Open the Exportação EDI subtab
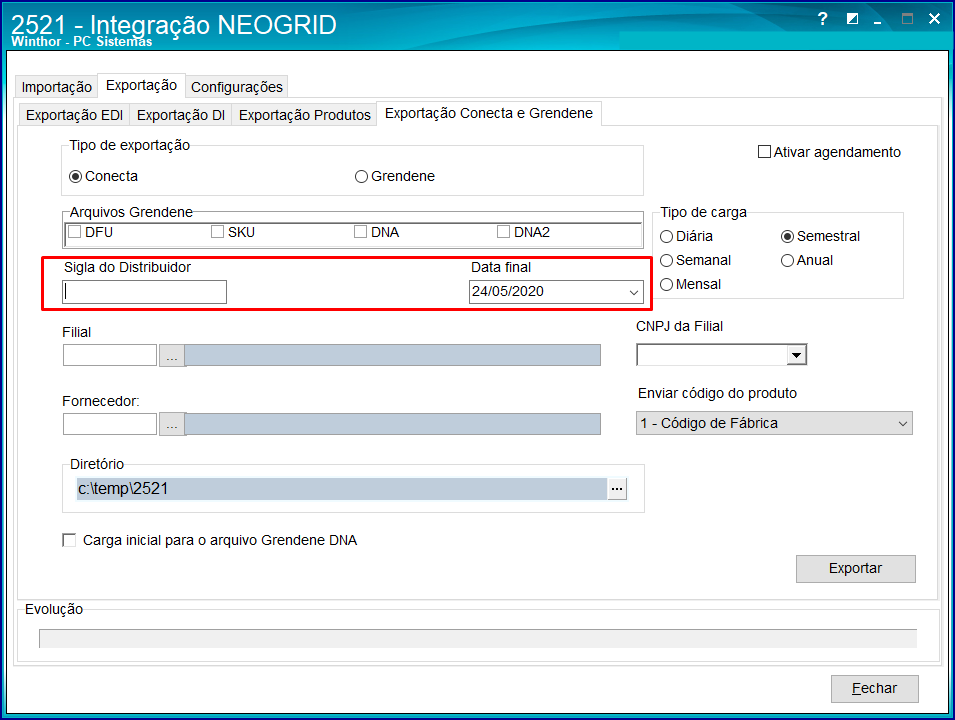The height and width of the screenshot is (720, 955). point(74,115)
